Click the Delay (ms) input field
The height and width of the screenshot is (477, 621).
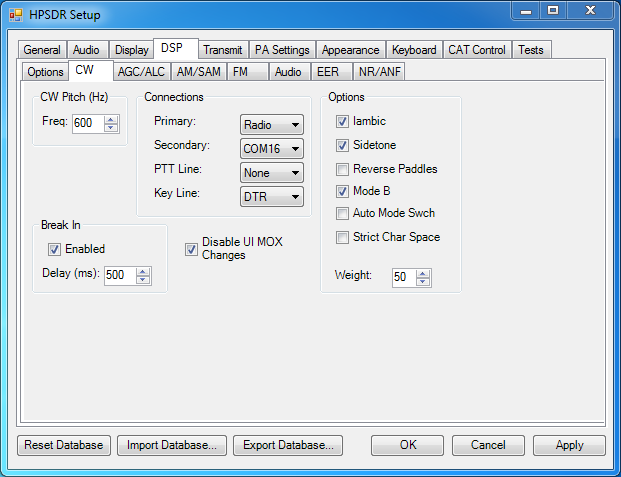tap(120, 275)
